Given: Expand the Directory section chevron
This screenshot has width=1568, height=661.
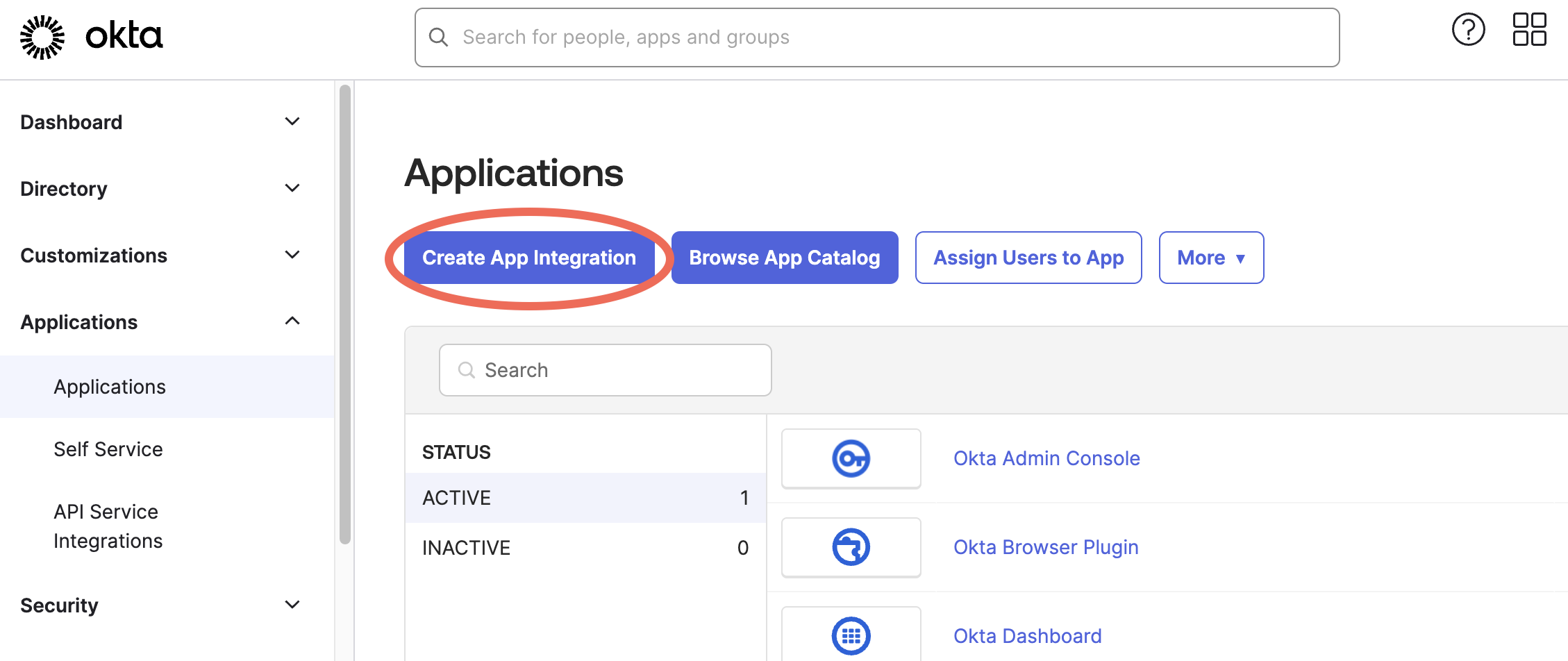Looking at the screenshot, I should coord(292,188).
